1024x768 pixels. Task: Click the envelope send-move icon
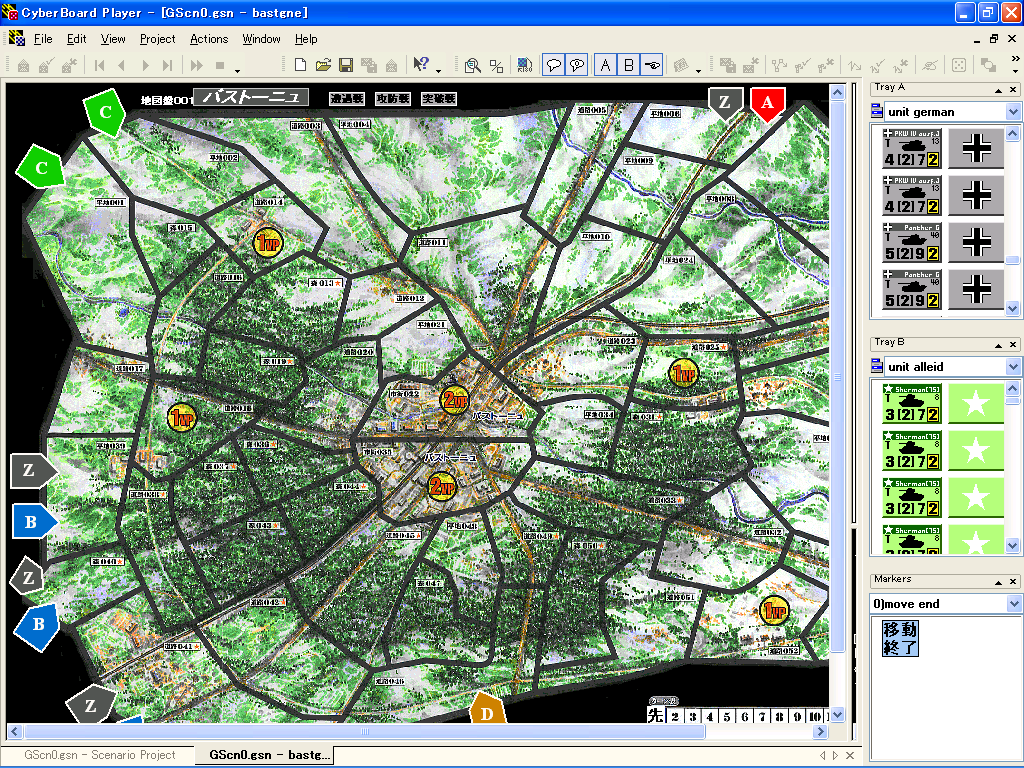point(24,65)
